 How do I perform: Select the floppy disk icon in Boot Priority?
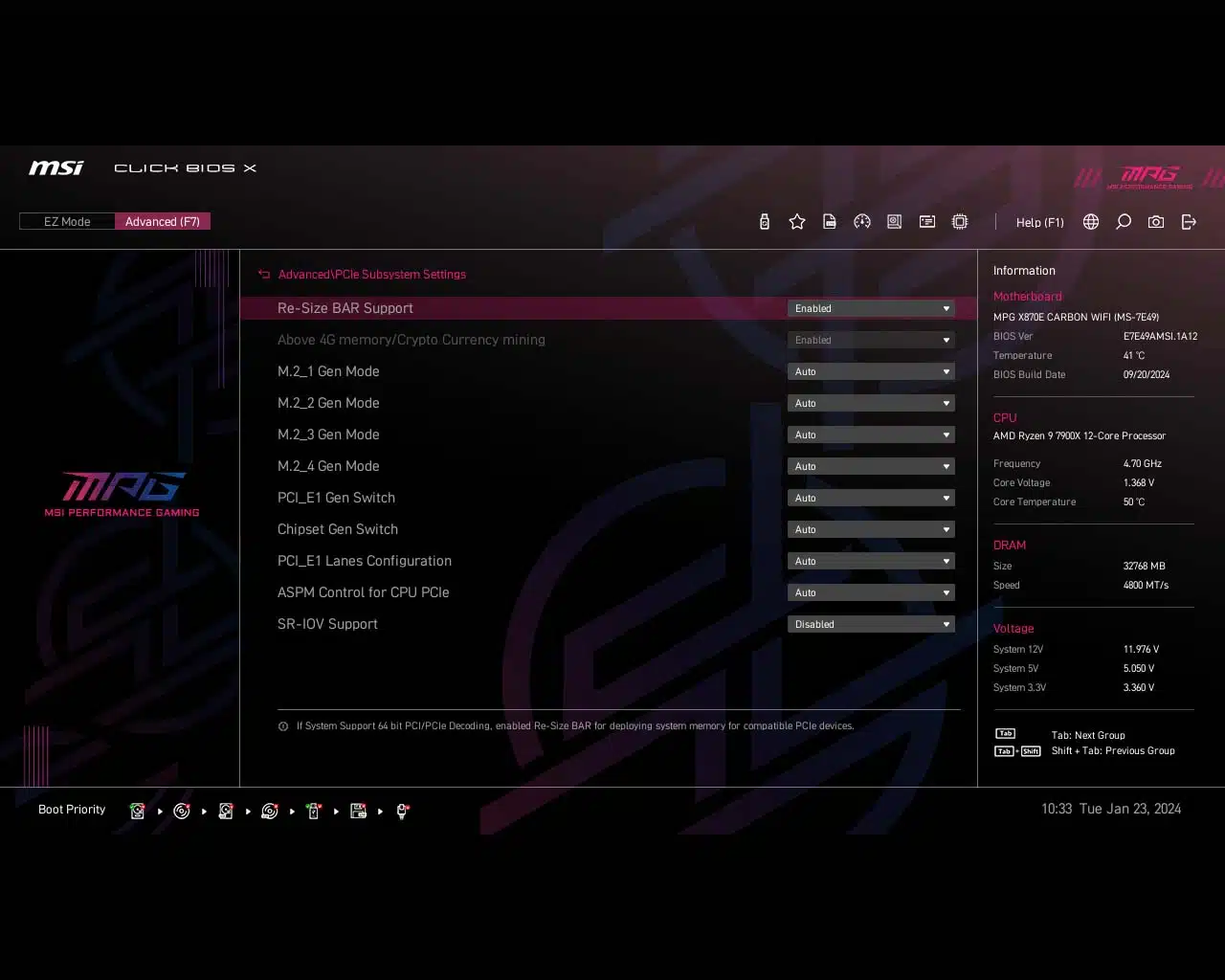click(x=358, y=811)
